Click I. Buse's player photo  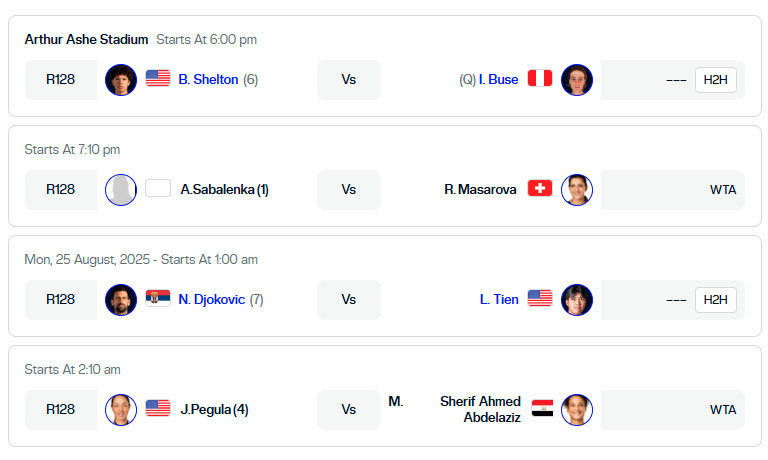click(577, 80)
